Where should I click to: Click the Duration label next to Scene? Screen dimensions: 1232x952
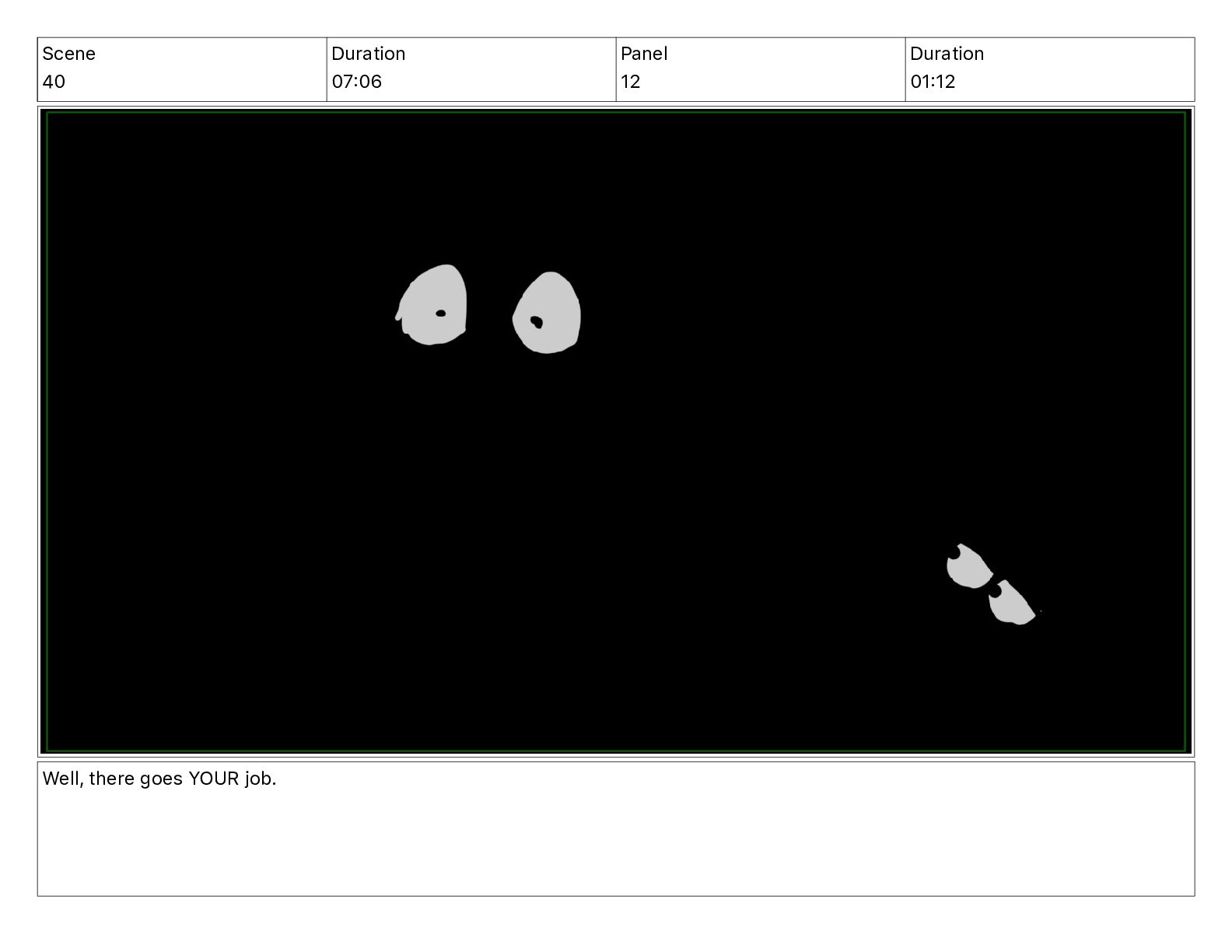pyautogui.click(x=368, y=54)
